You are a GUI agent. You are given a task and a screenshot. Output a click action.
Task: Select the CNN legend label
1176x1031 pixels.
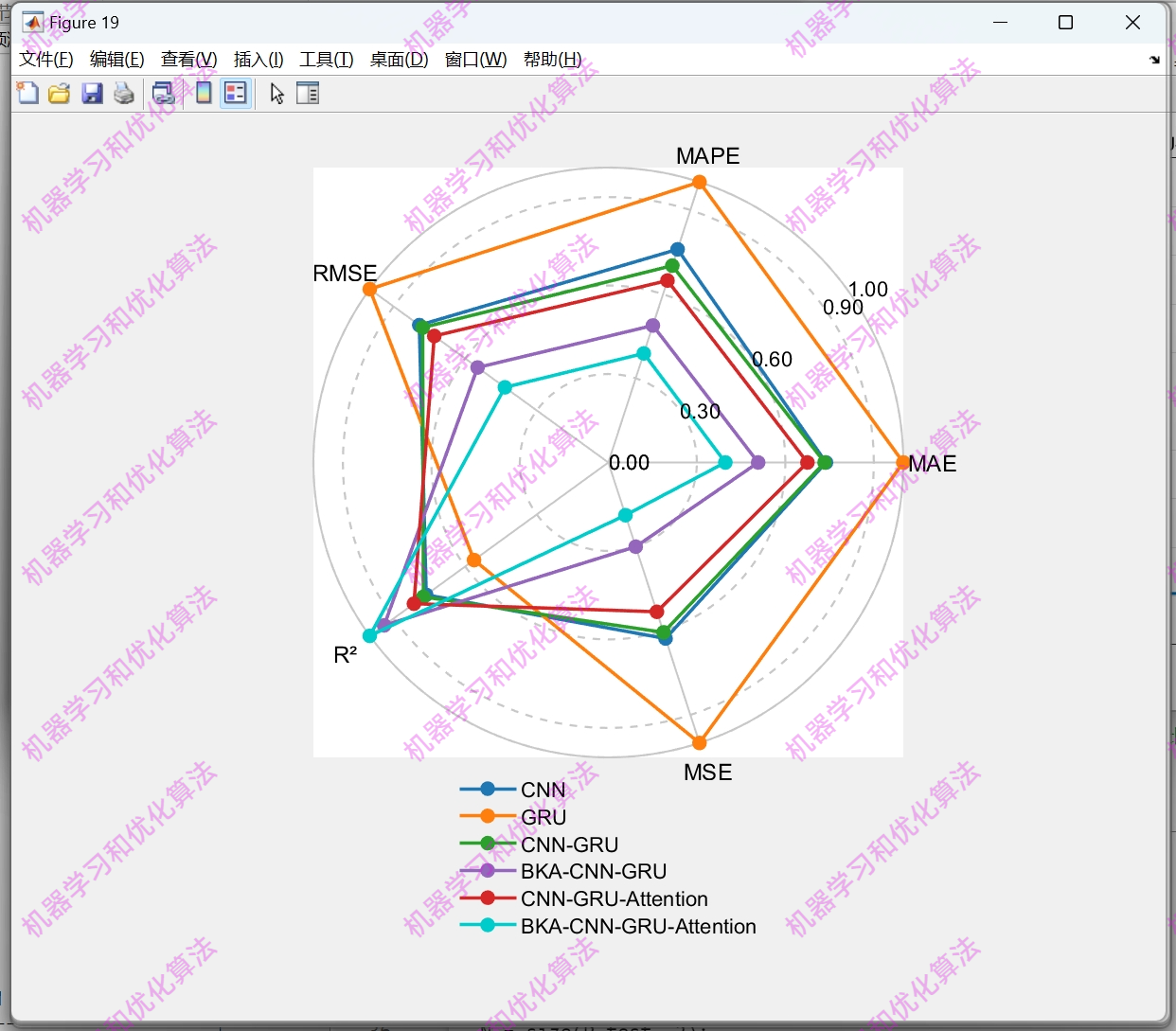543,790
